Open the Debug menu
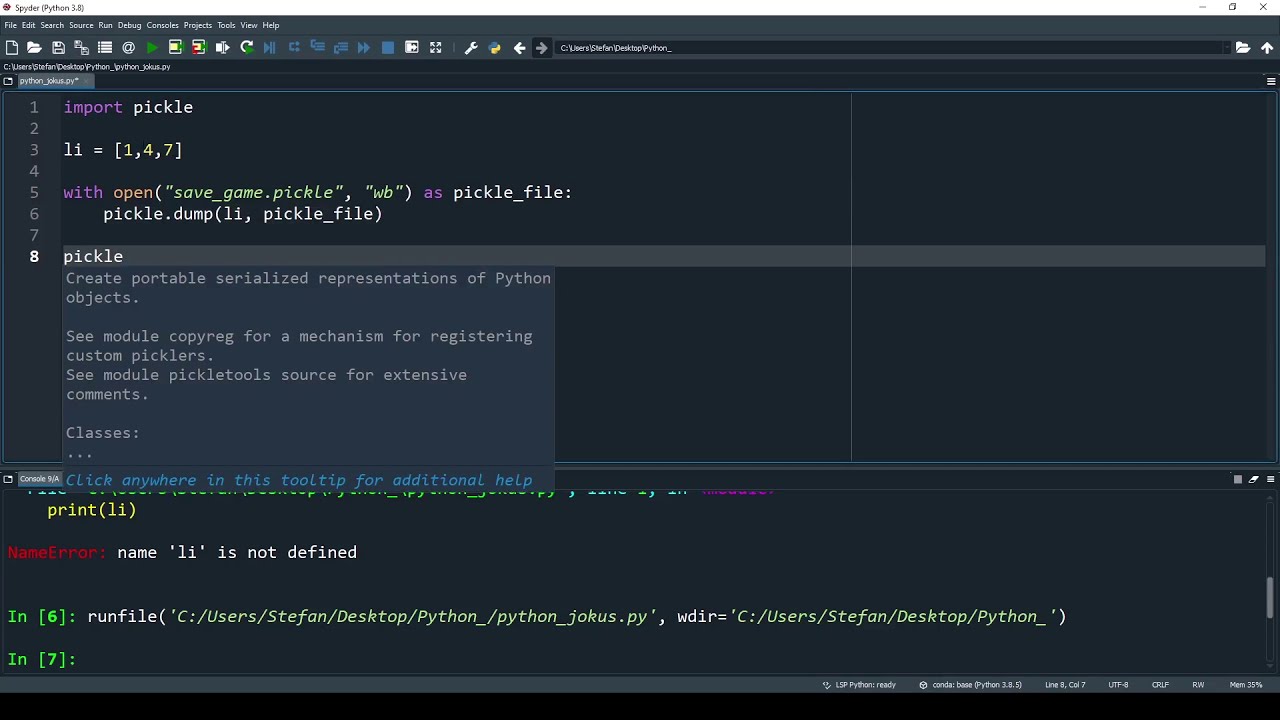The height and width of the screenshot is (720, 1280). click(130, 25)
